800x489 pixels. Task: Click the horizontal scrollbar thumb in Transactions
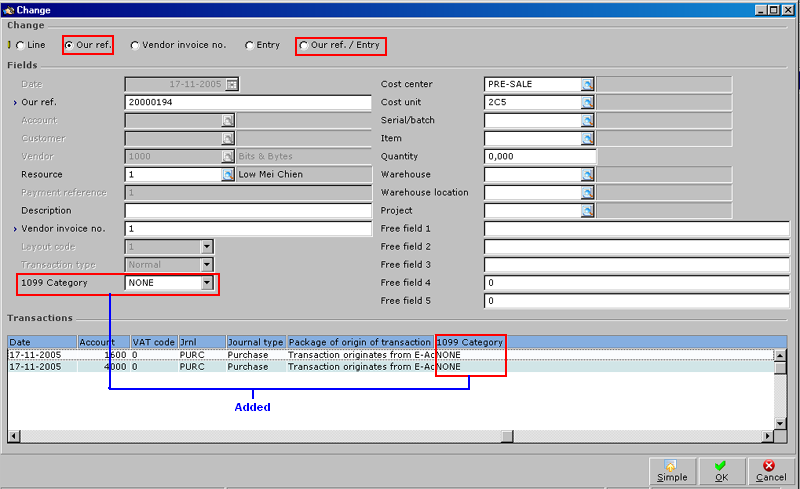point(507,436)
